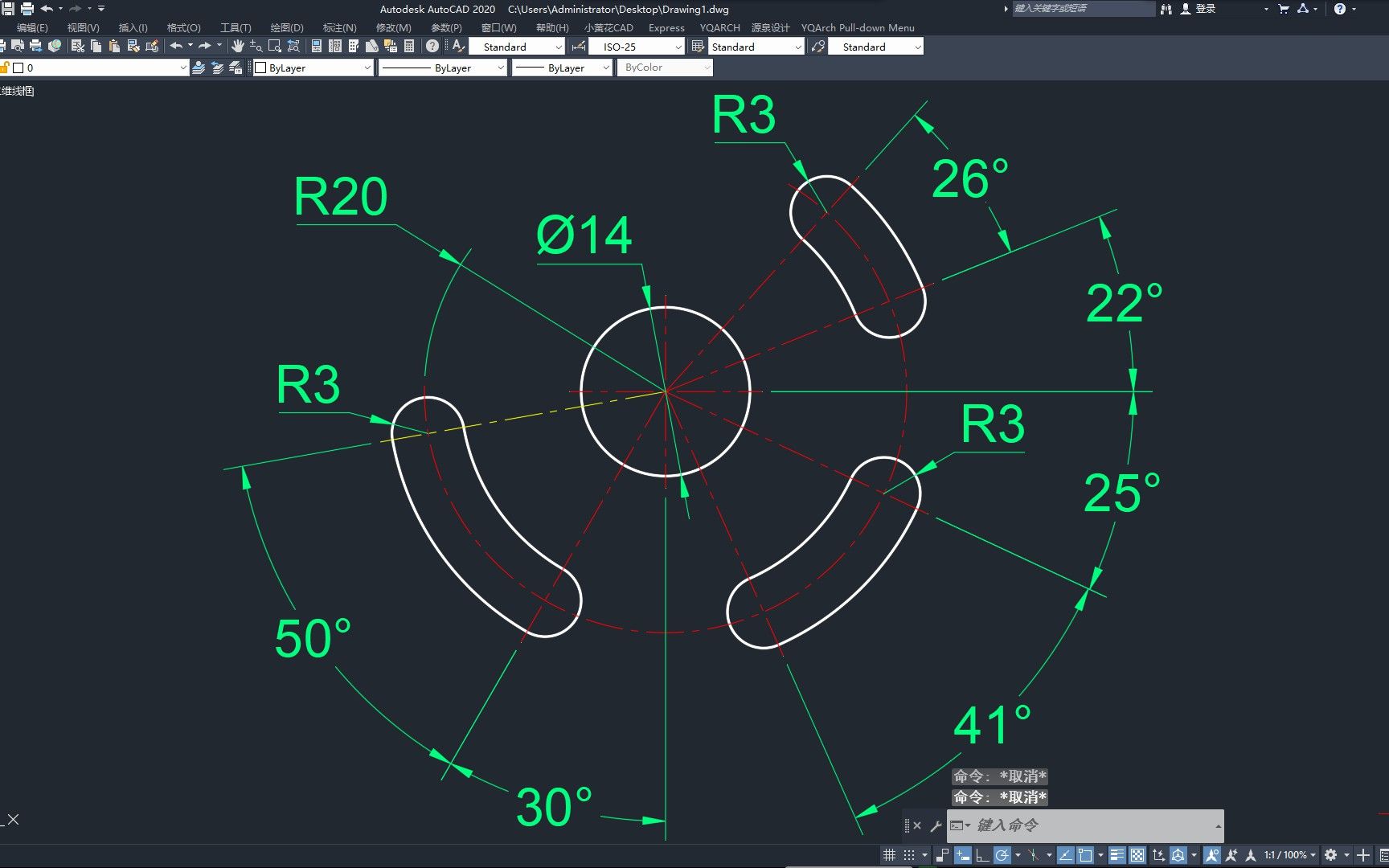Open the 标注(N) menu
The width and height of the screenshot is (1389, 868).
point(339,27)
